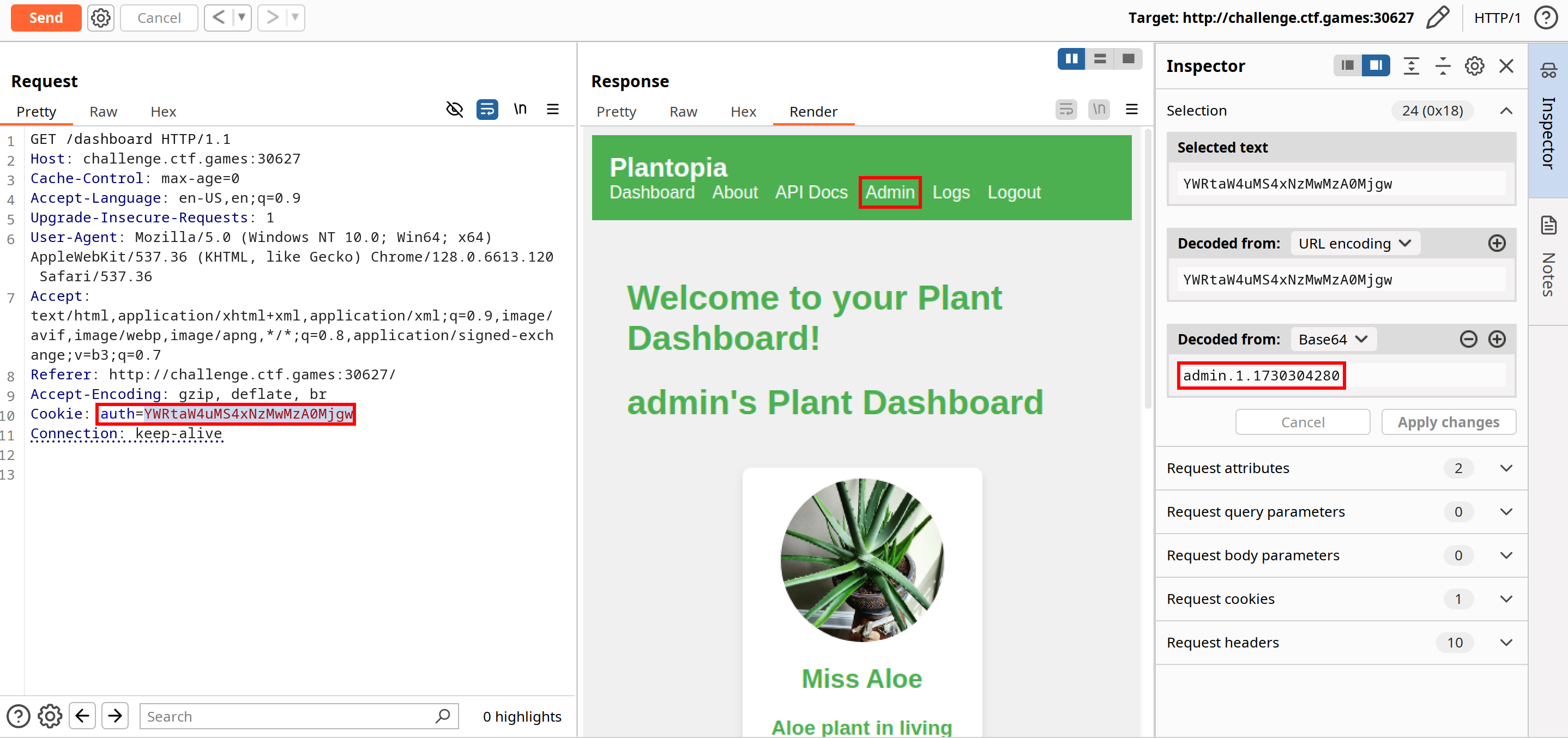The image size is (1568, 738).
Task: Toggle show non-printable characters in request
Action: pyautogui.click(x=520, y=110)
